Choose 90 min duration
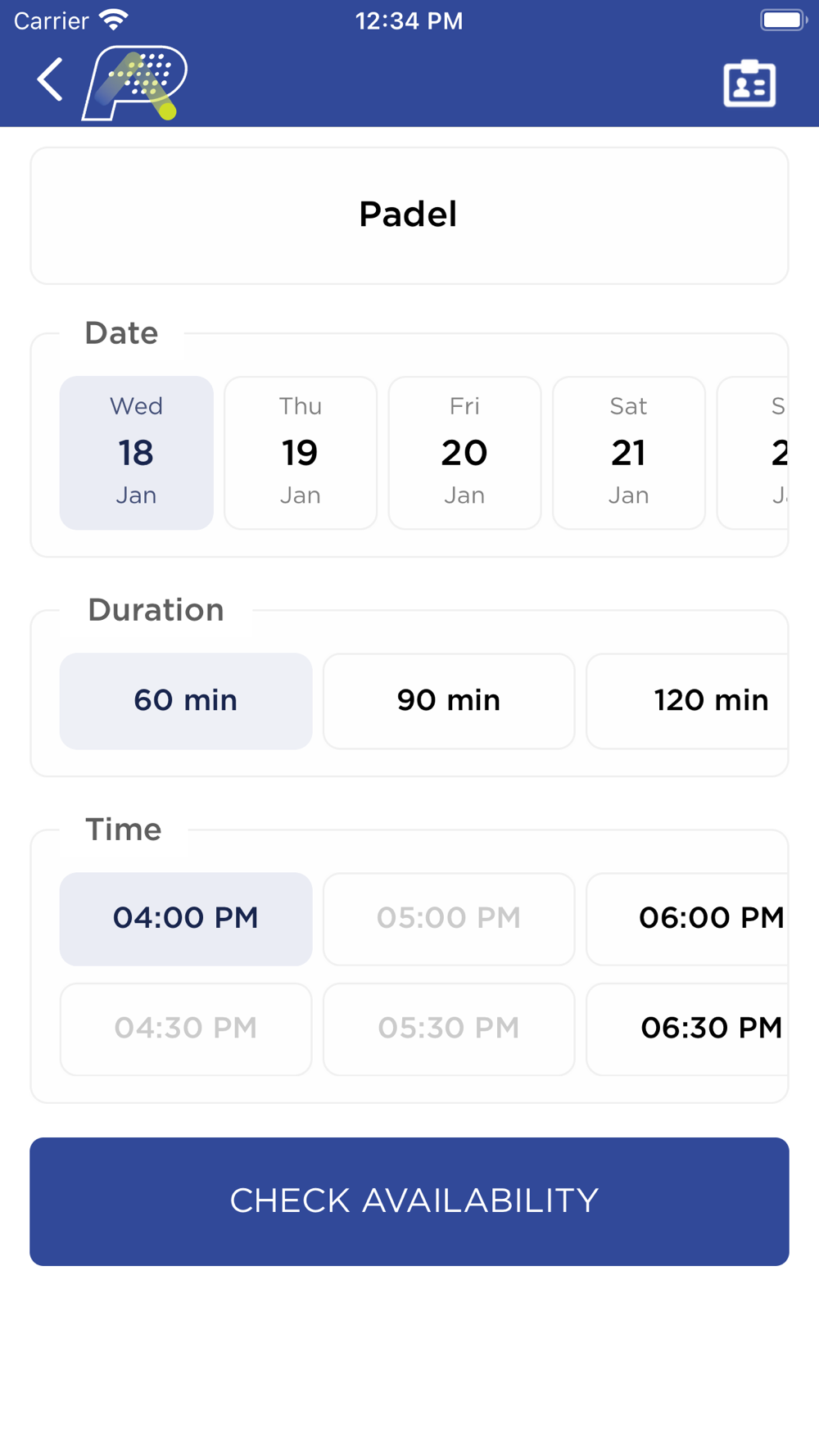 pos(449,700)
